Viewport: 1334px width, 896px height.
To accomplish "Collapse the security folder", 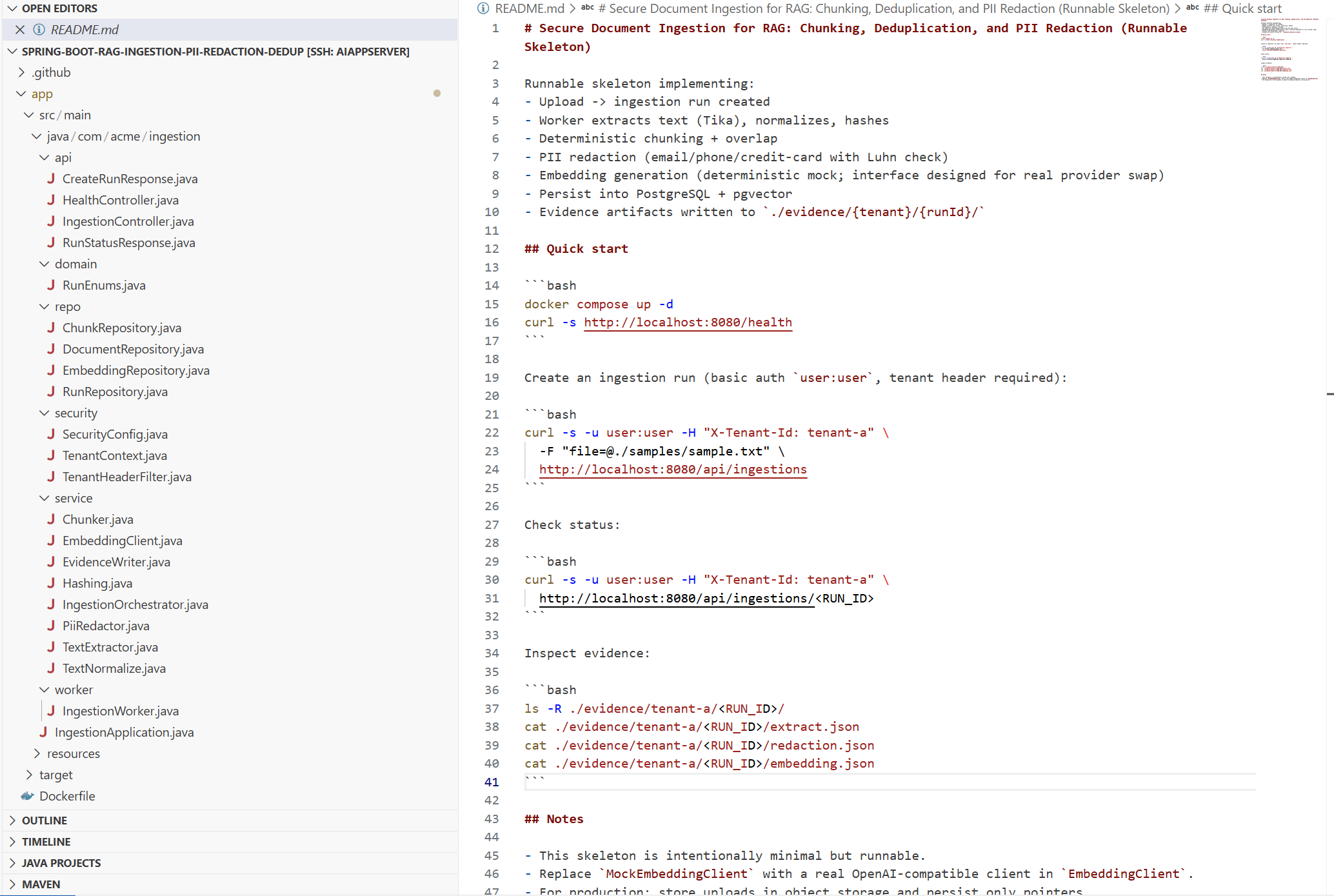I will pos(44,413).
